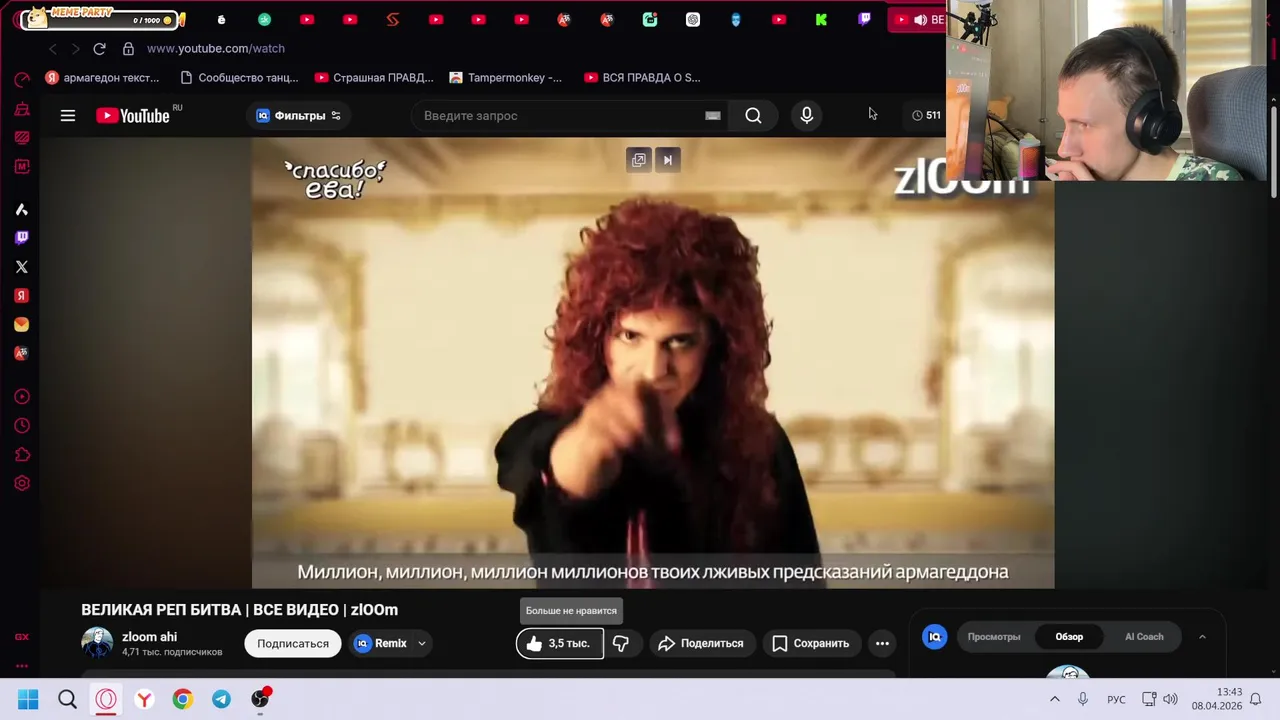Select the www.youtube.com/watch address bar
Viewport: 1280px width, 720px height.
pos(216,48)
